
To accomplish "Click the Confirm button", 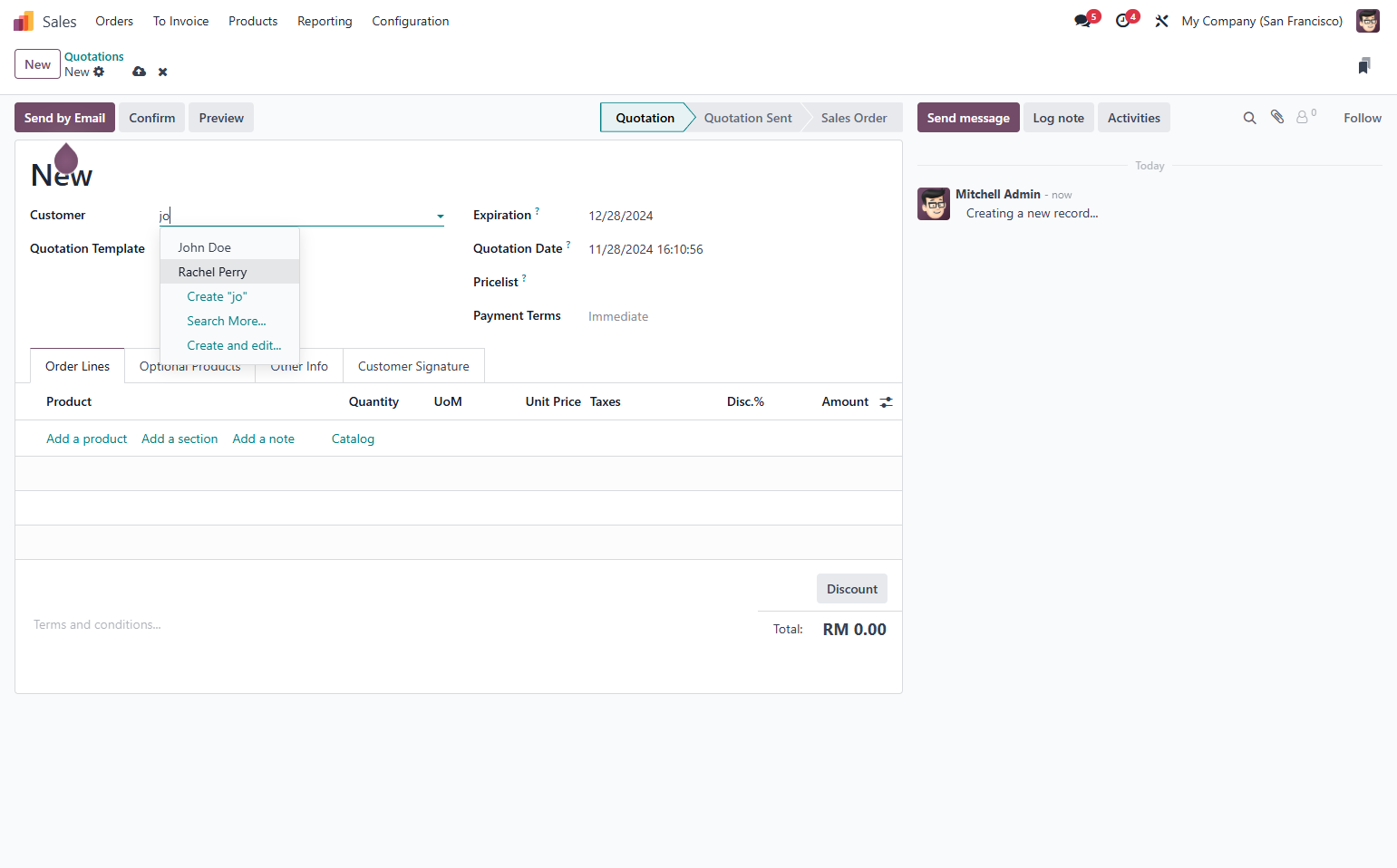I will click(x=151, y=118).
